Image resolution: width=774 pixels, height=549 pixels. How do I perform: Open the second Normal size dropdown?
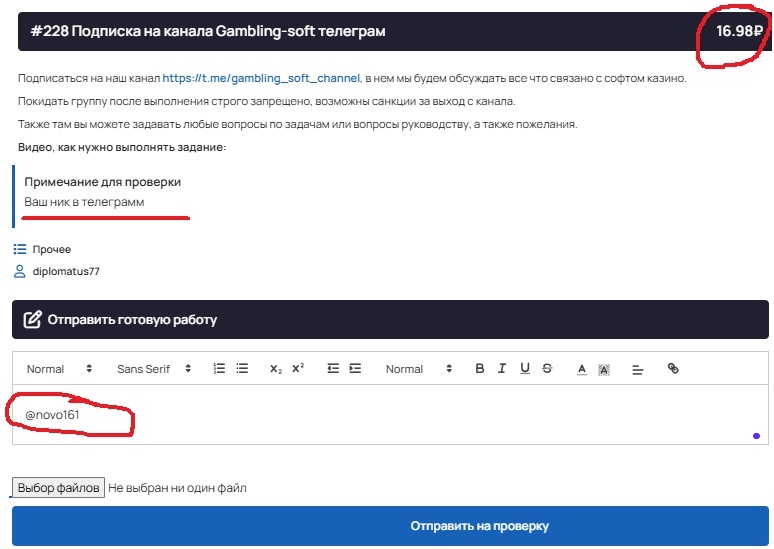pos(419,369)
